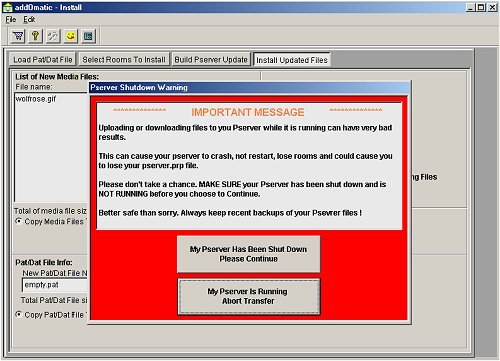Click the yellow smiley face toolbar icon
The width and height of the screenshot is (500, 361).
pos(70,36)
